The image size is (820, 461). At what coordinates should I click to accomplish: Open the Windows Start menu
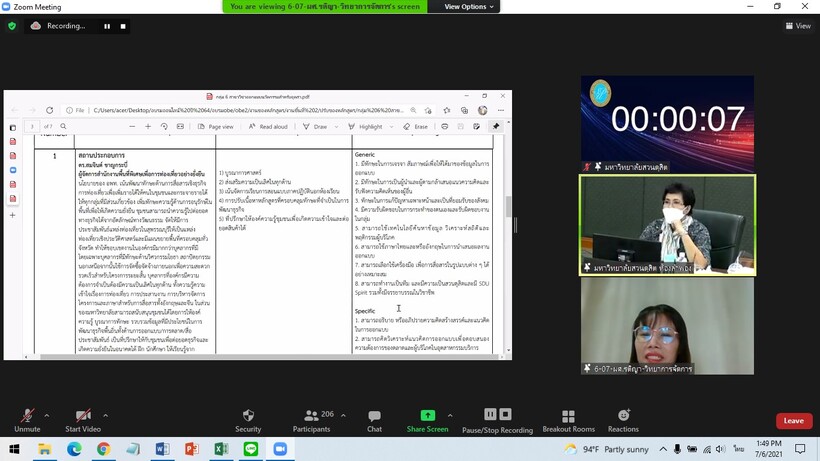click(x=14, y=449)
